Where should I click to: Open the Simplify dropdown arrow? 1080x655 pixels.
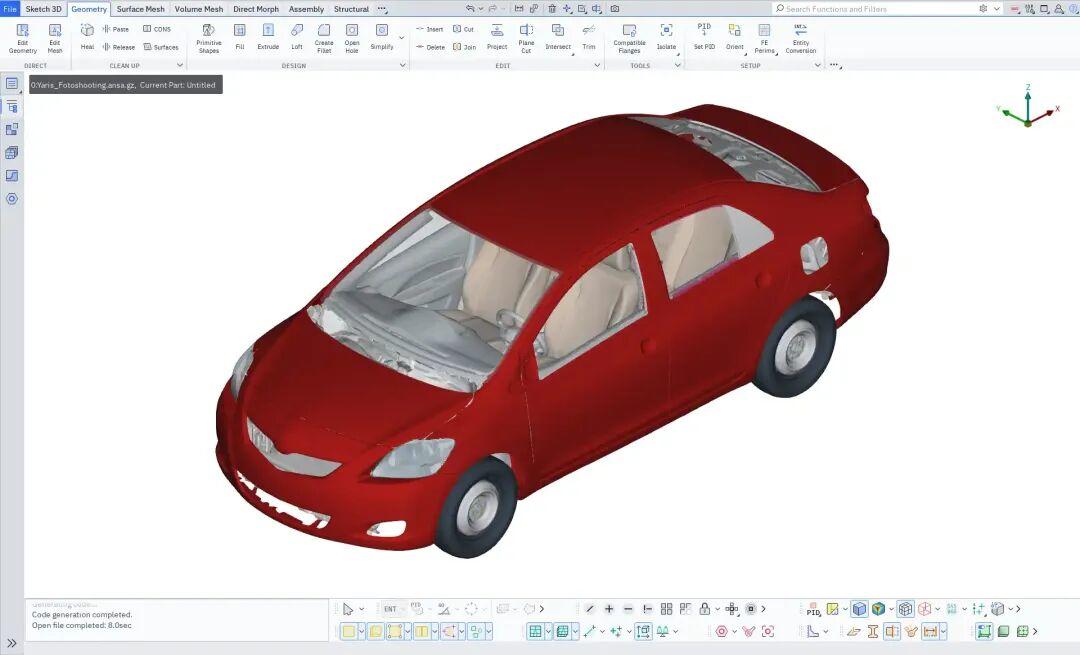click(401, 38)
